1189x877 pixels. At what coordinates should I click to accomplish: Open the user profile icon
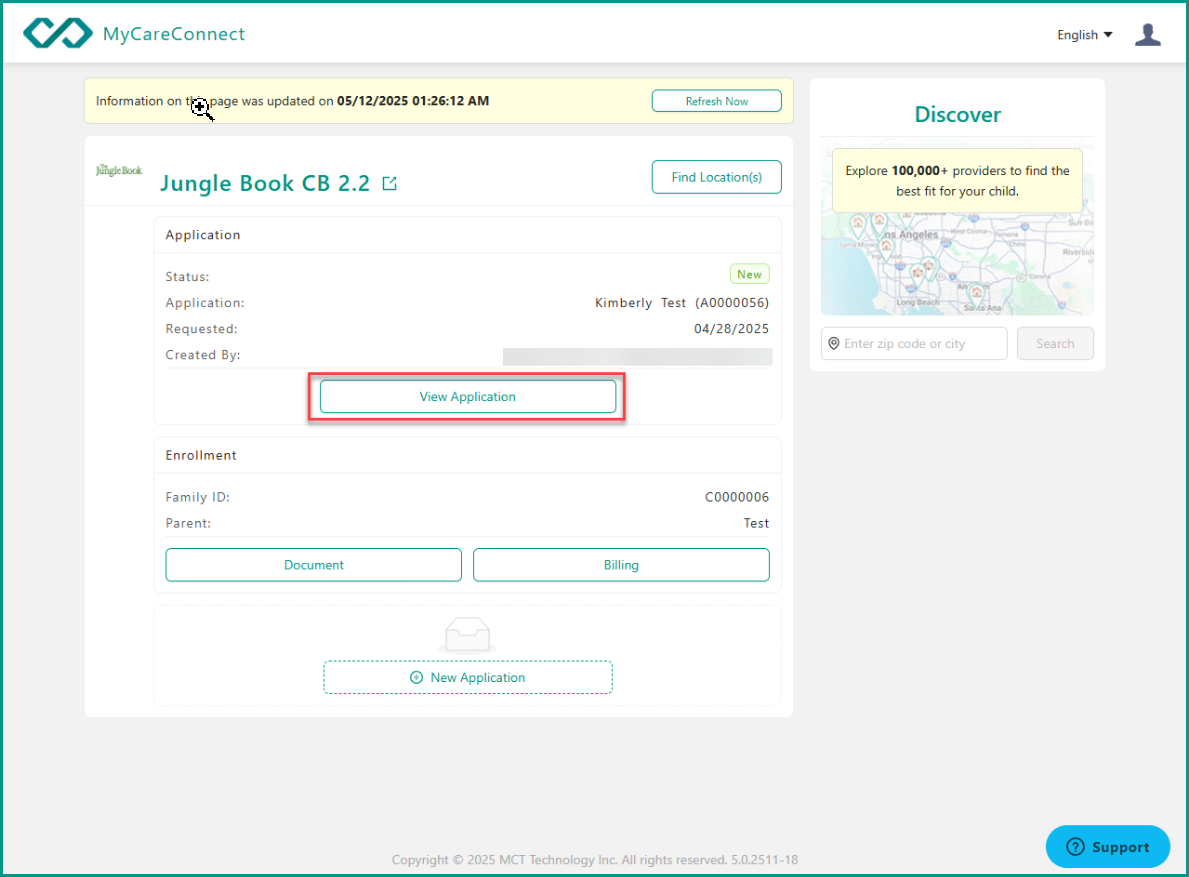(1147, 34)
